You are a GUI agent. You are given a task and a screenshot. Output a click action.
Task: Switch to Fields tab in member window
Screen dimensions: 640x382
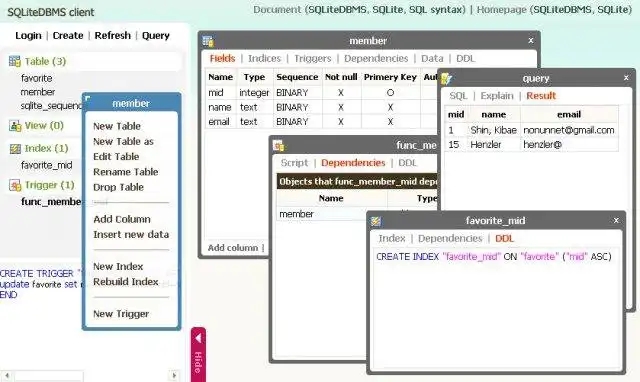click(x=222, y=58)
